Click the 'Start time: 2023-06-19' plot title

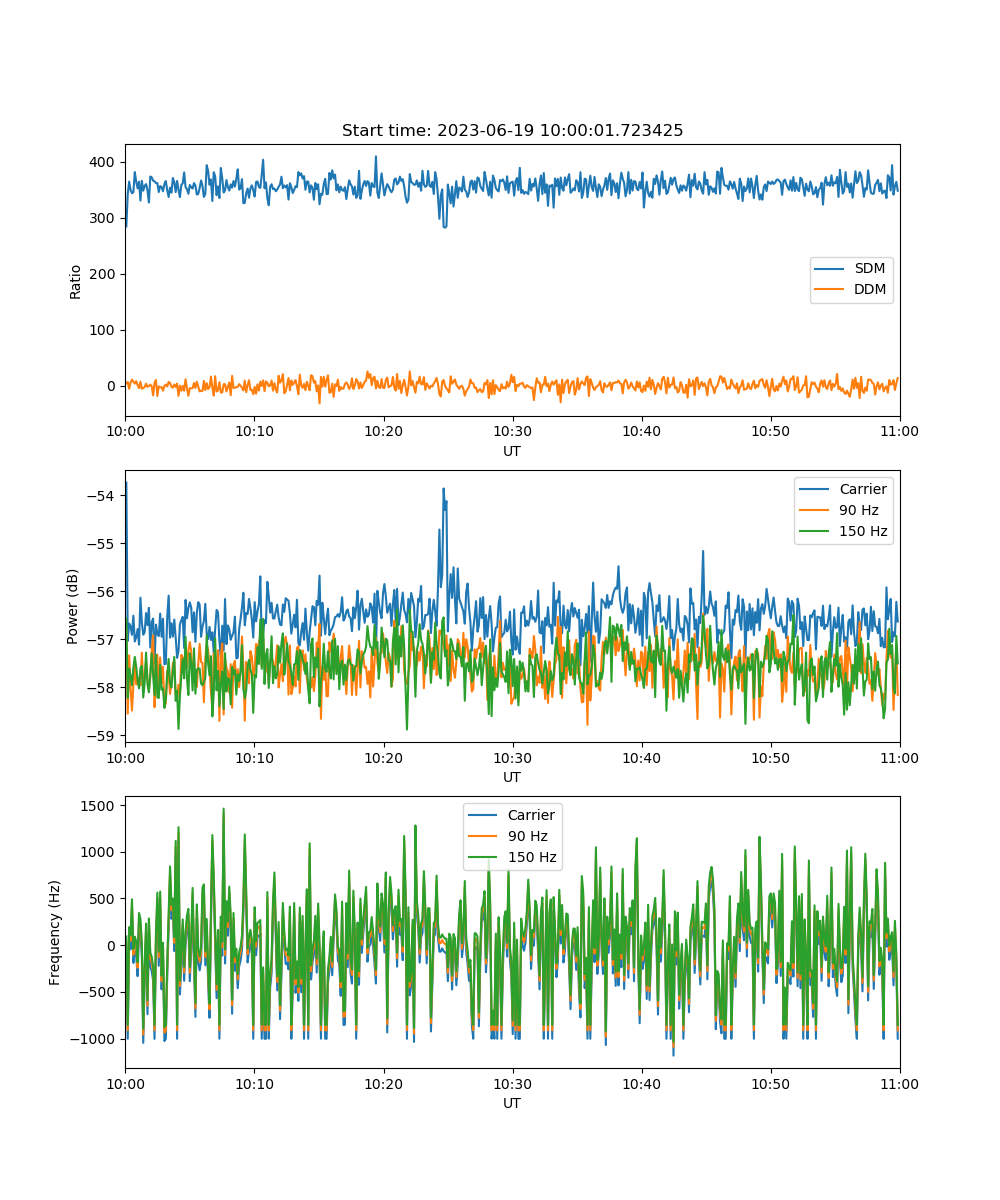pyautogui.click(x=512, y=131)
